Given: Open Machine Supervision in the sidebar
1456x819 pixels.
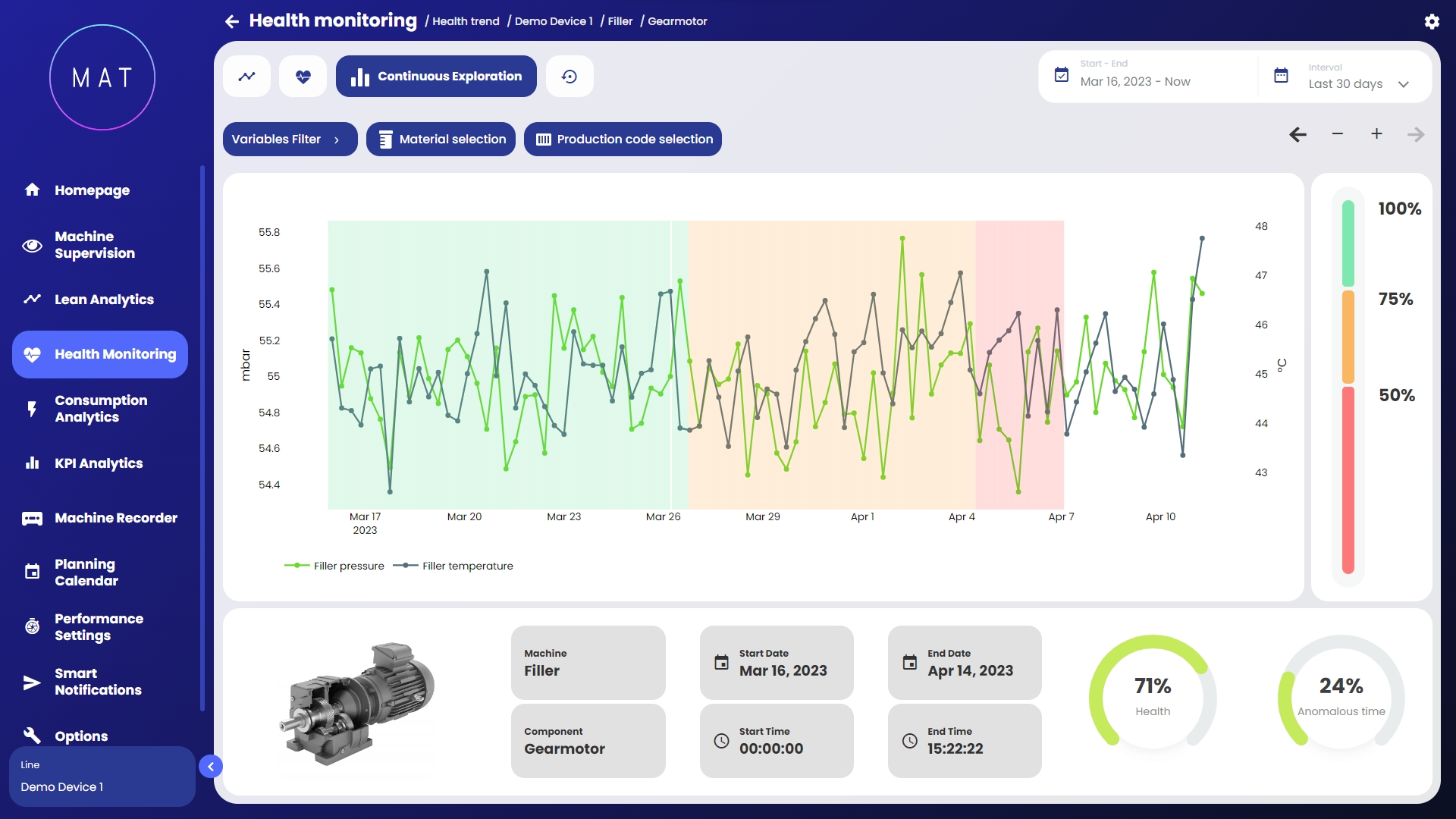Looking at the screenshot, I should [95, 245].
